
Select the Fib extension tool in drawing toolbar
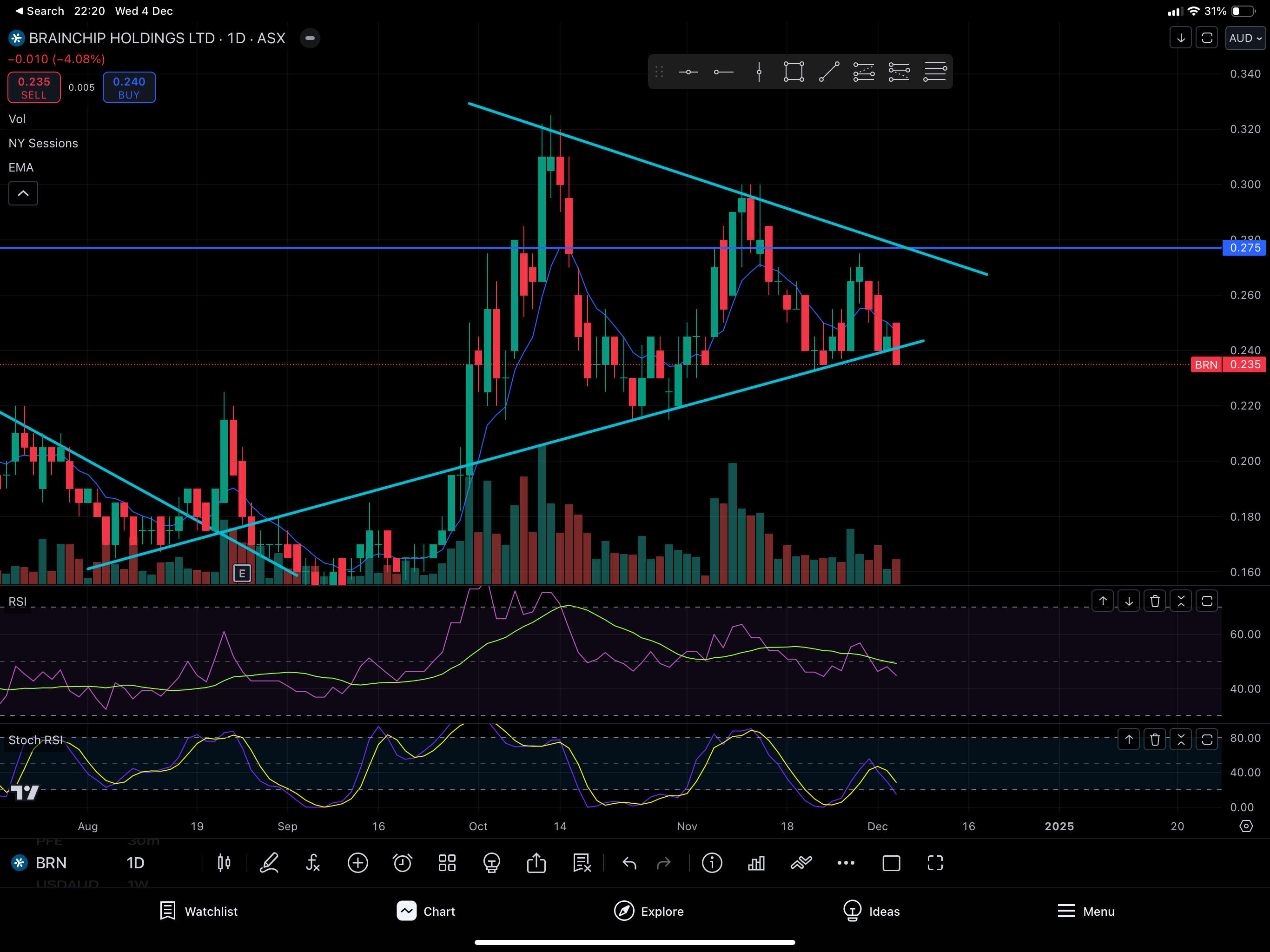899,73
